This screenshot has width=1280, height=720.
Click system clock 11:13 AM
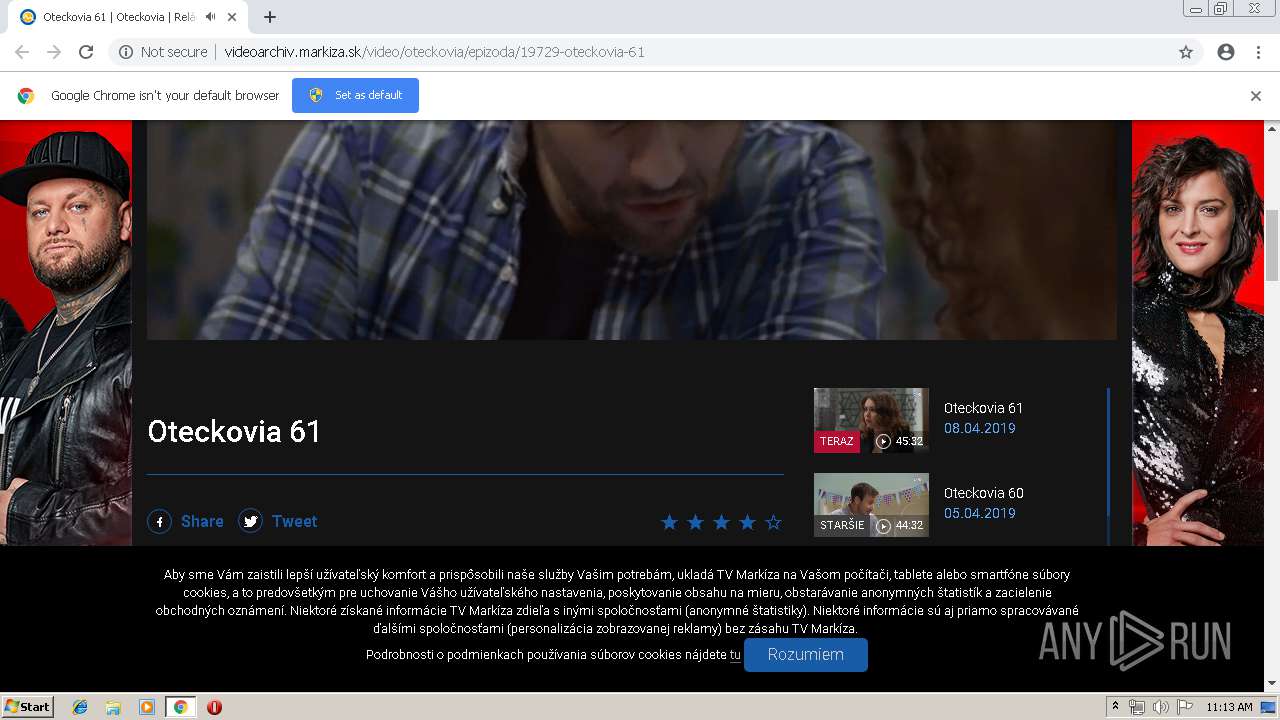point(1229,707)
